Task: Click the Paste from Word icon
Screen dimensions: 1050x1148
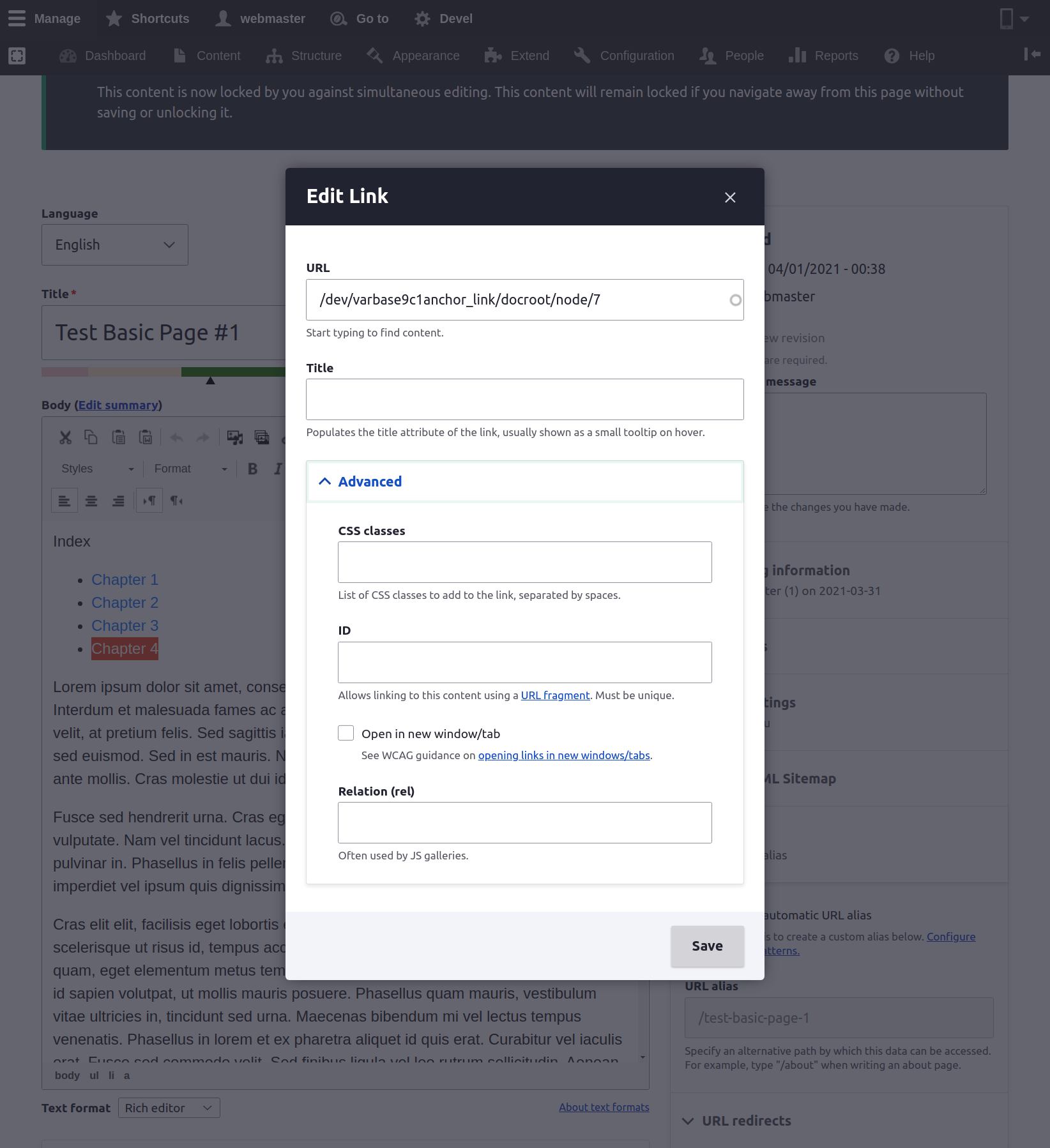Action: (x=146, y=437)
